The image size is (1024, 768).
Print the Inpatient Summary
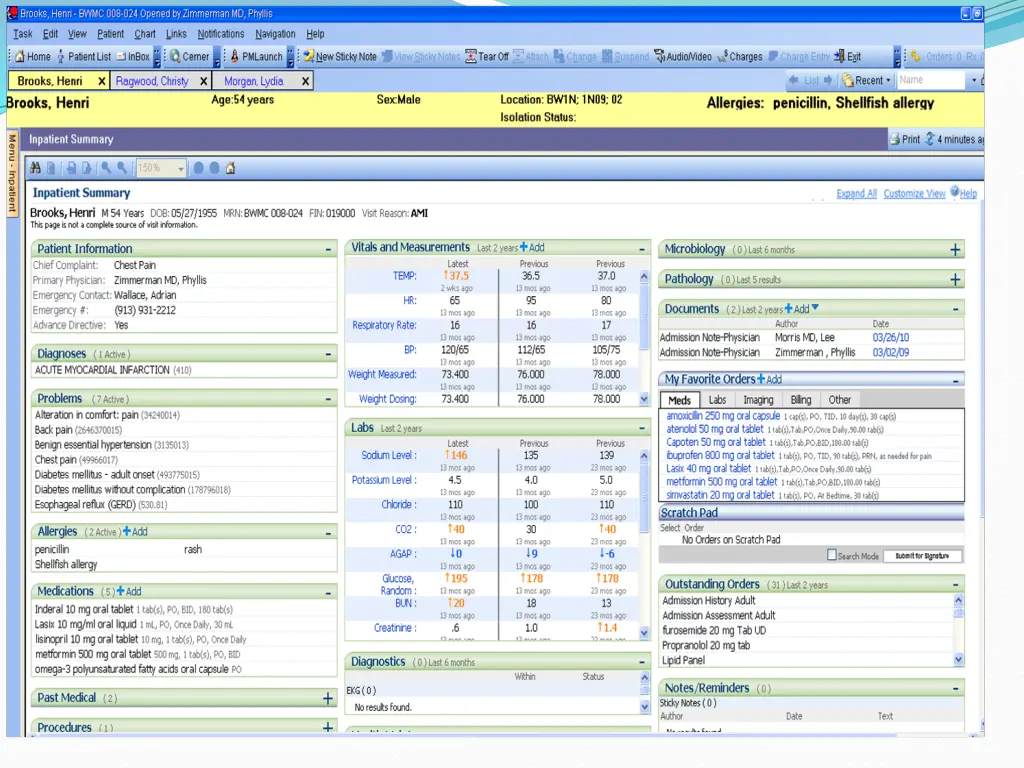point(905,139)
